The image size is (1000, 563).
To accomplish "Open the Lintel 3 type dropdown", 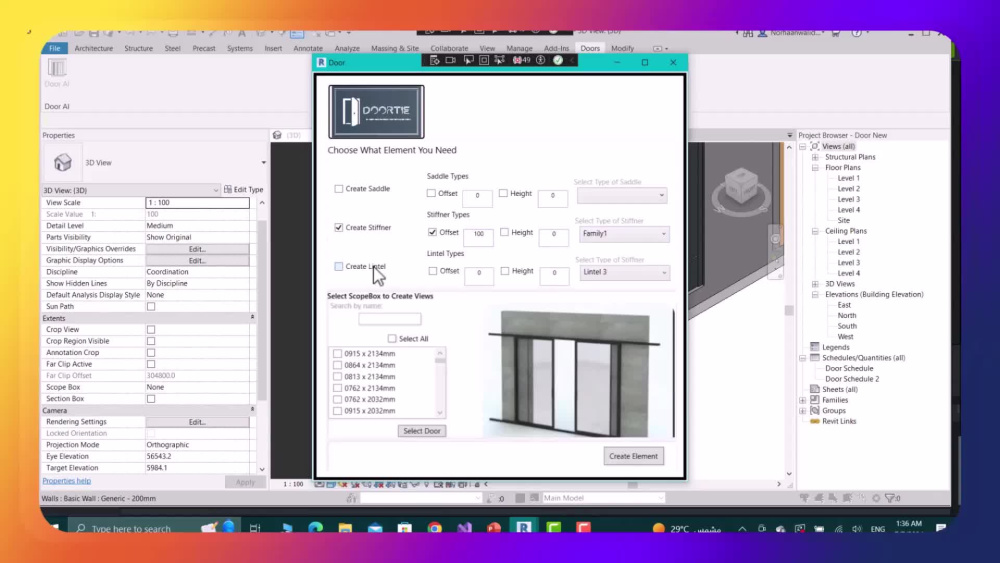I will pos(624,272).
